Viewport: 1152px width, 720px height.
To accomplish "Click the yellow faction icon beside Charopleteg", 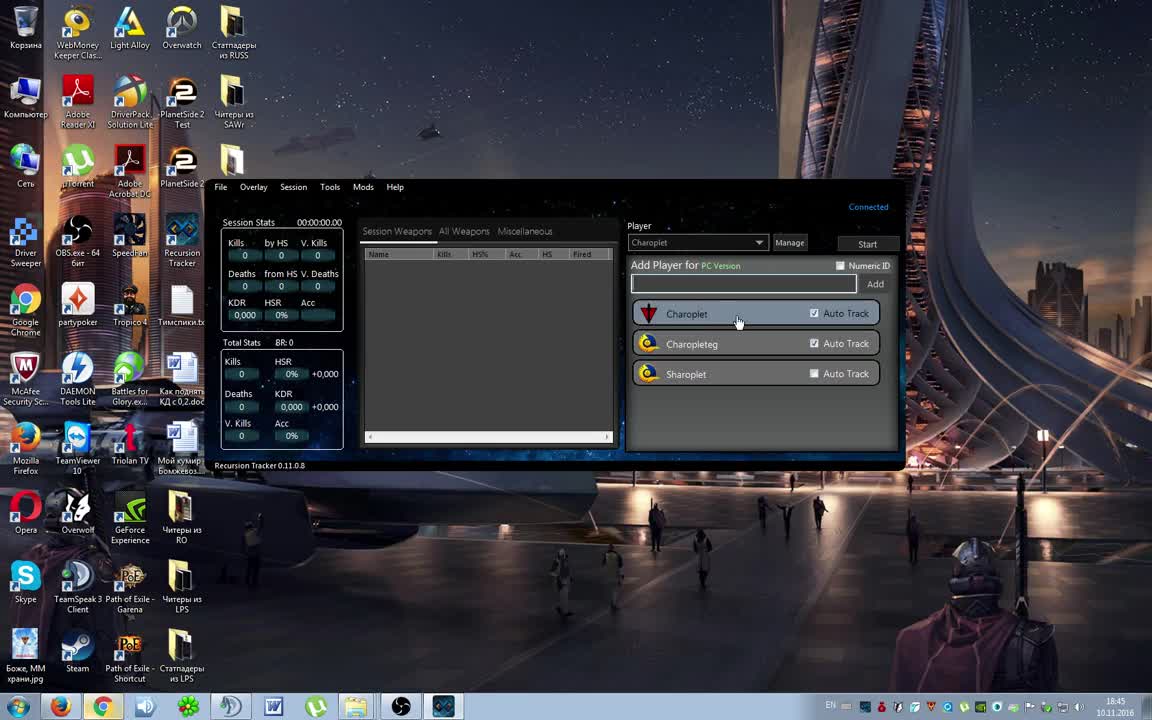I will (649, 344).
